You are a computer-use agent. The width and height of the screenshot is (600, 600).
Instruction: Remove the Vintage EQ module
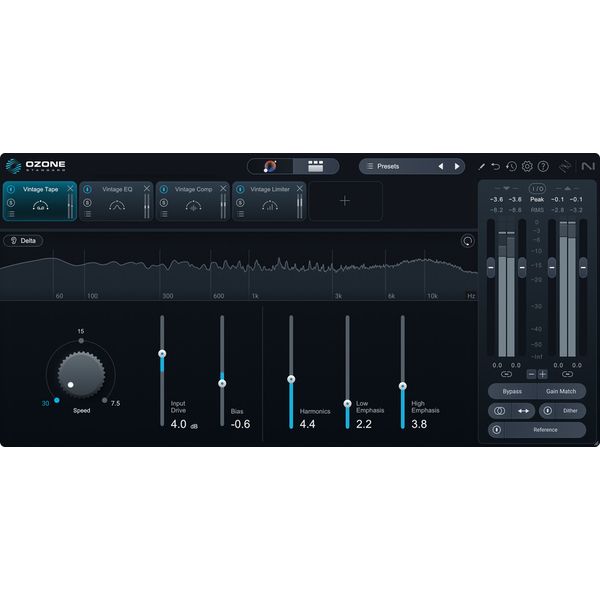tap(147, 188)
